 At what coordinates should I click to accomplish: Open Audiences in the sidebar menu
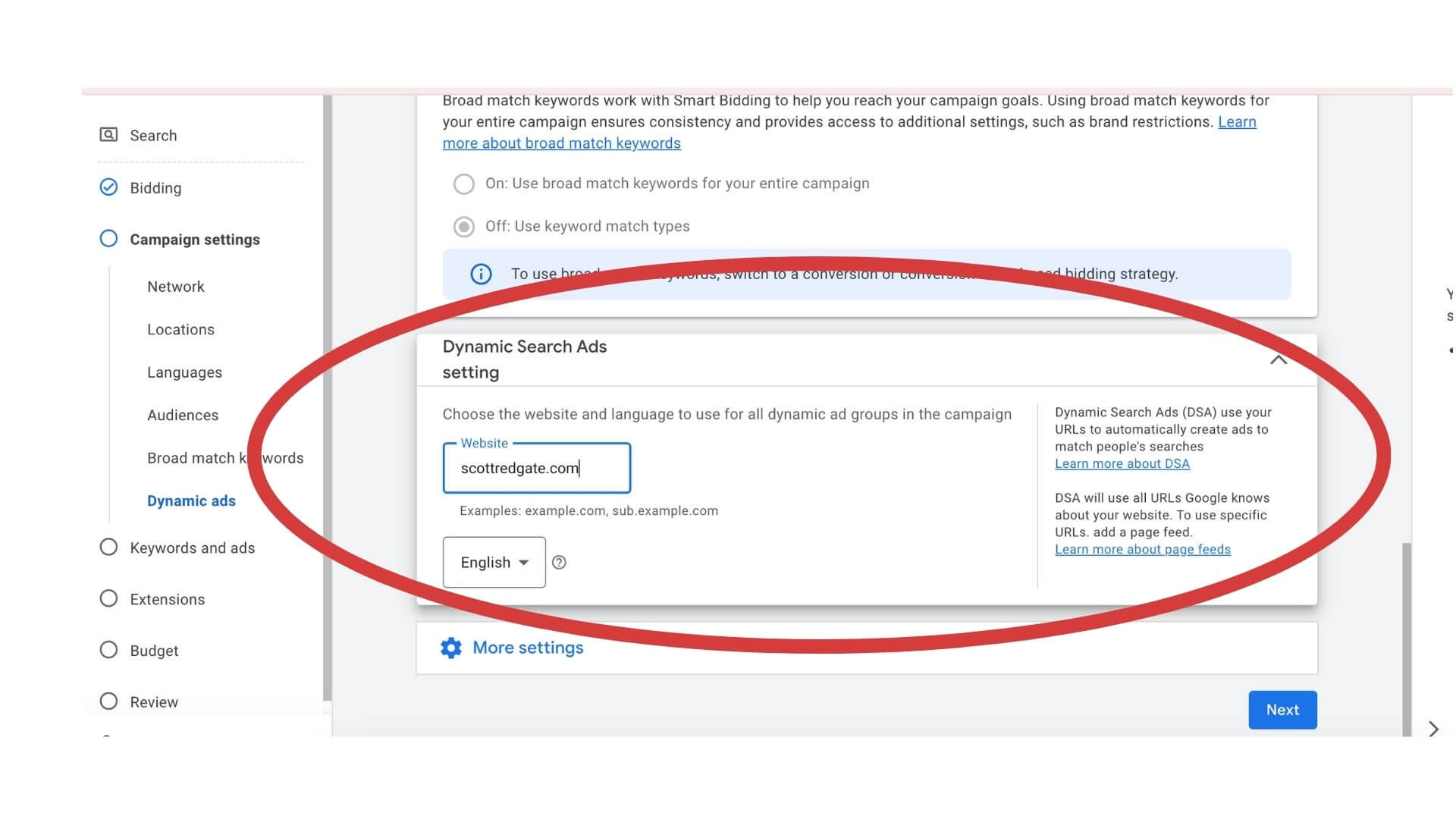click(183, 416)
